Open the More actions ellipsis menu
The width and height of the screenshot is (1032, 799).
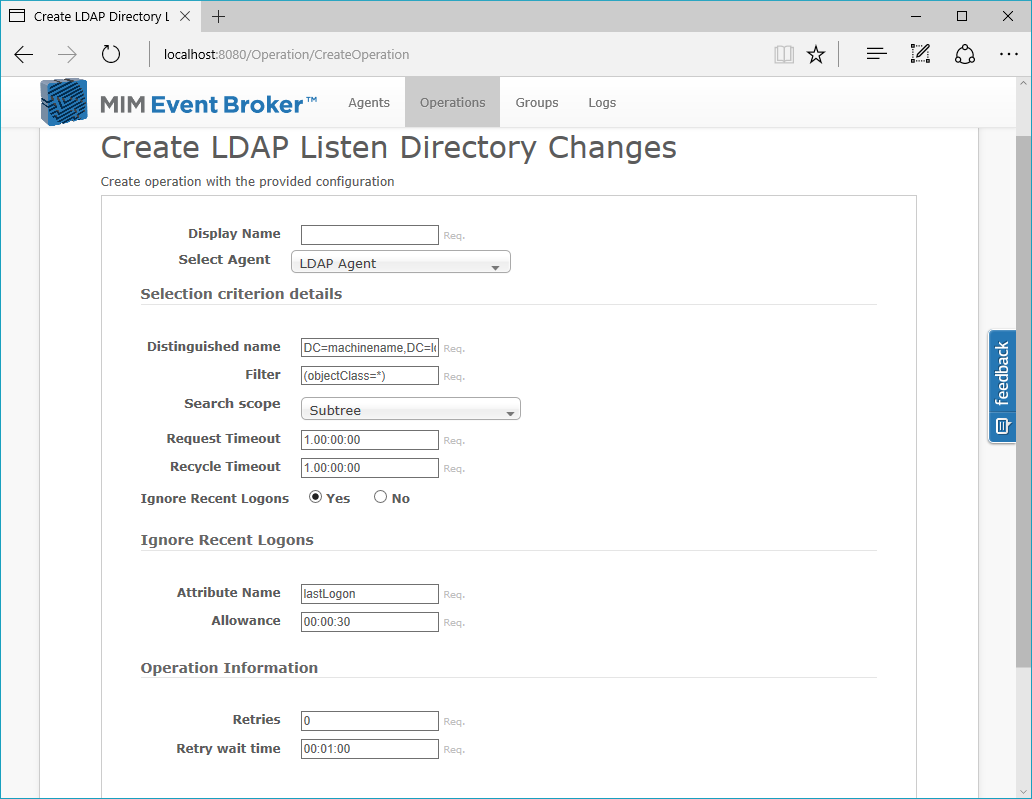click(x=1008, y=55)
